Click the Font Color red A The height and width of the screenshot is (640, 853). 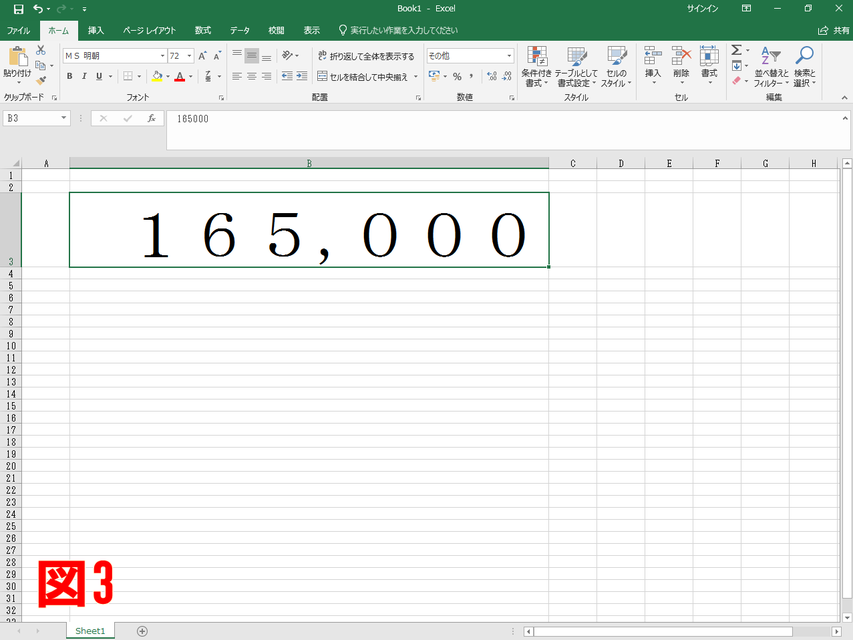[180, 76]
